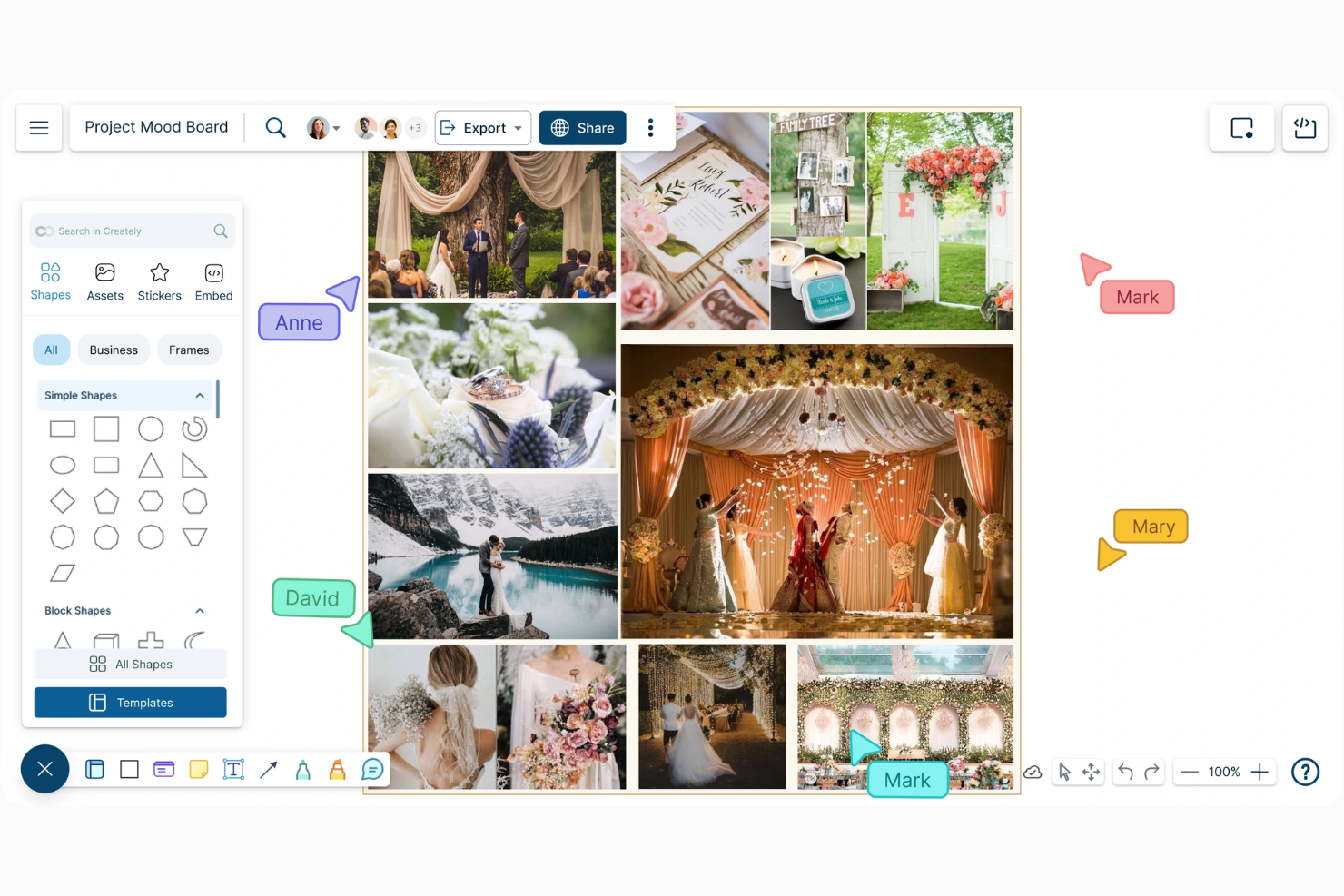Viewport: 1344px width, 896px height.
Task: Select the mountain lake couple photo
Action: tap(491, 556)
